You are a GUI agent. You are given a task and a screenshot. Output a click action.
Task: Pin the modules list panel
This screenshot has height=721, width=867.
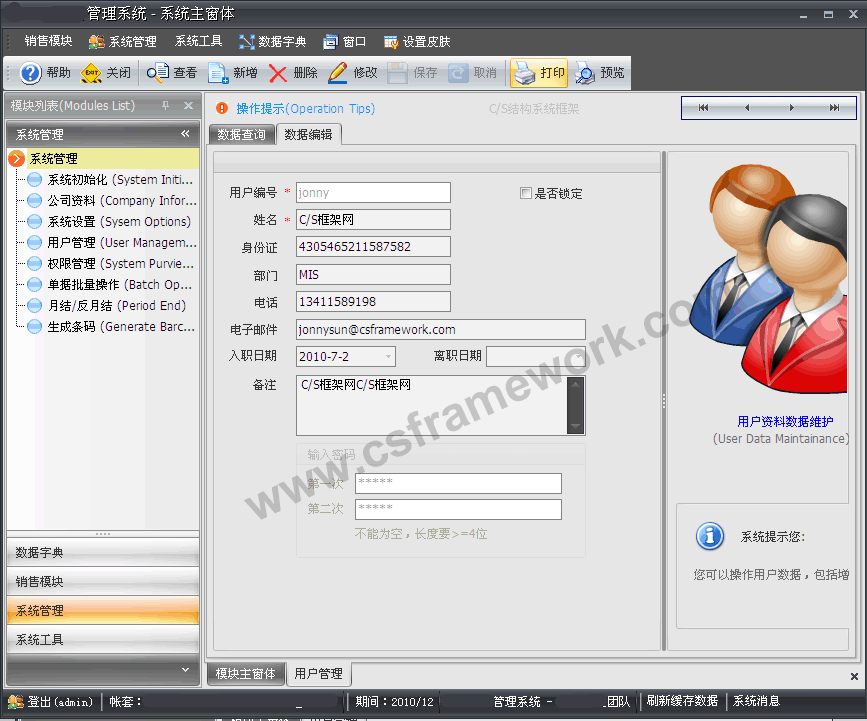pos(166,106)
